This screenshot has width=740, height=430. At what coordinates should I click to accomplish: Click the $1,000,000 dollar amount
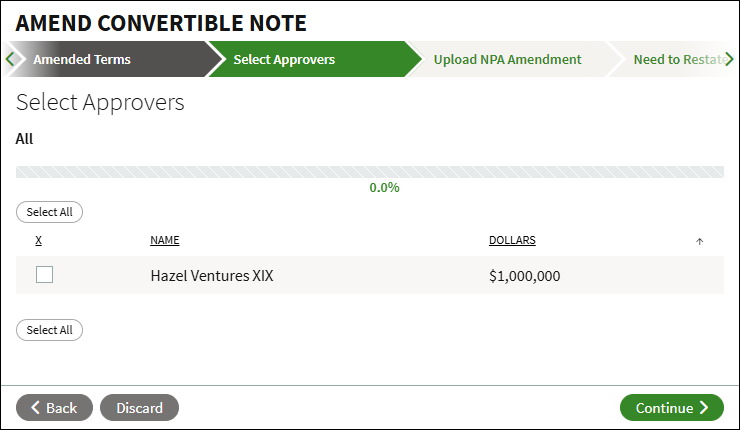524,276
